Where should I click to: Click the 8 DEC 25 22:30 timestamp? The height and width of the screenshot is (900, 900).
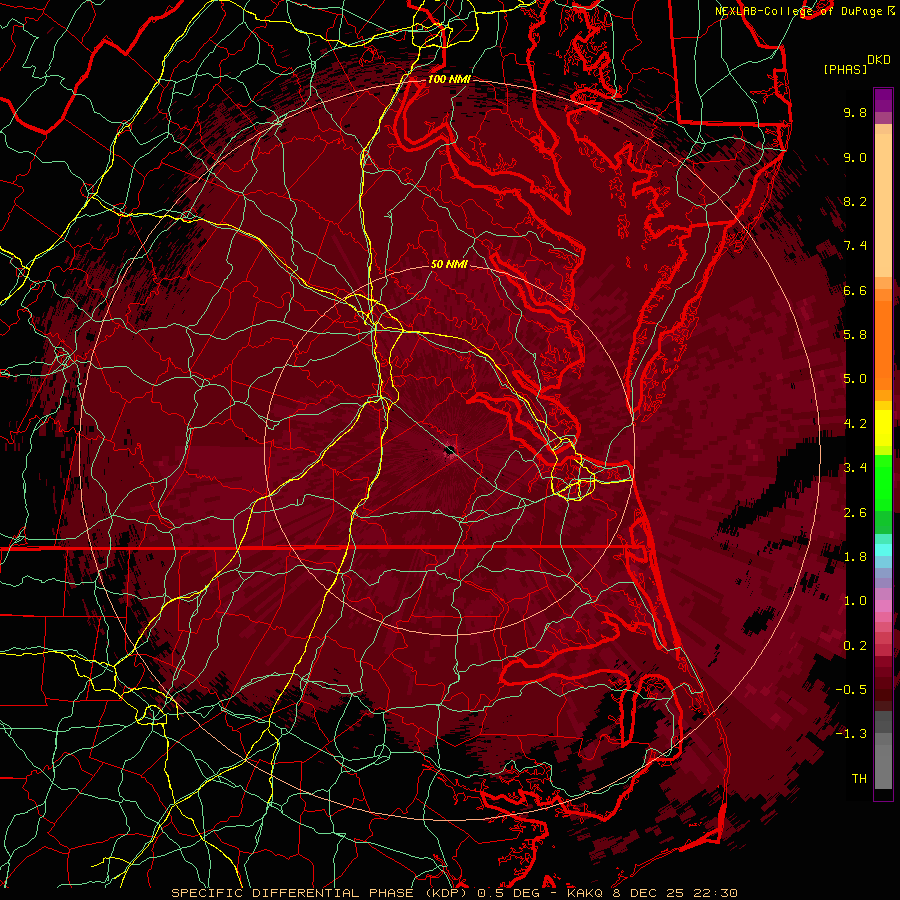(x=676, y=893)
